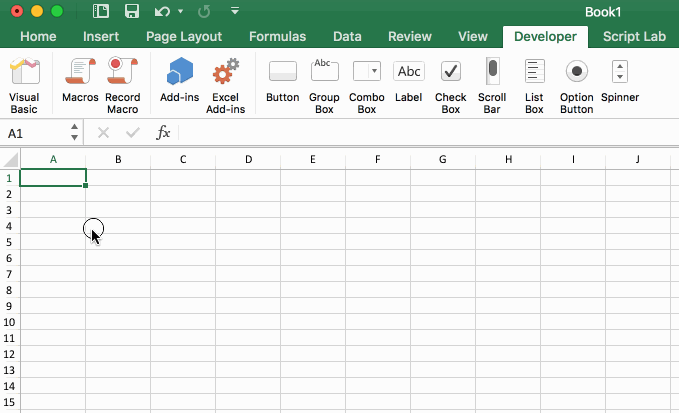
Task: Open Excel Add-ins
Action: pyautogui.click(x=227, y=85)
